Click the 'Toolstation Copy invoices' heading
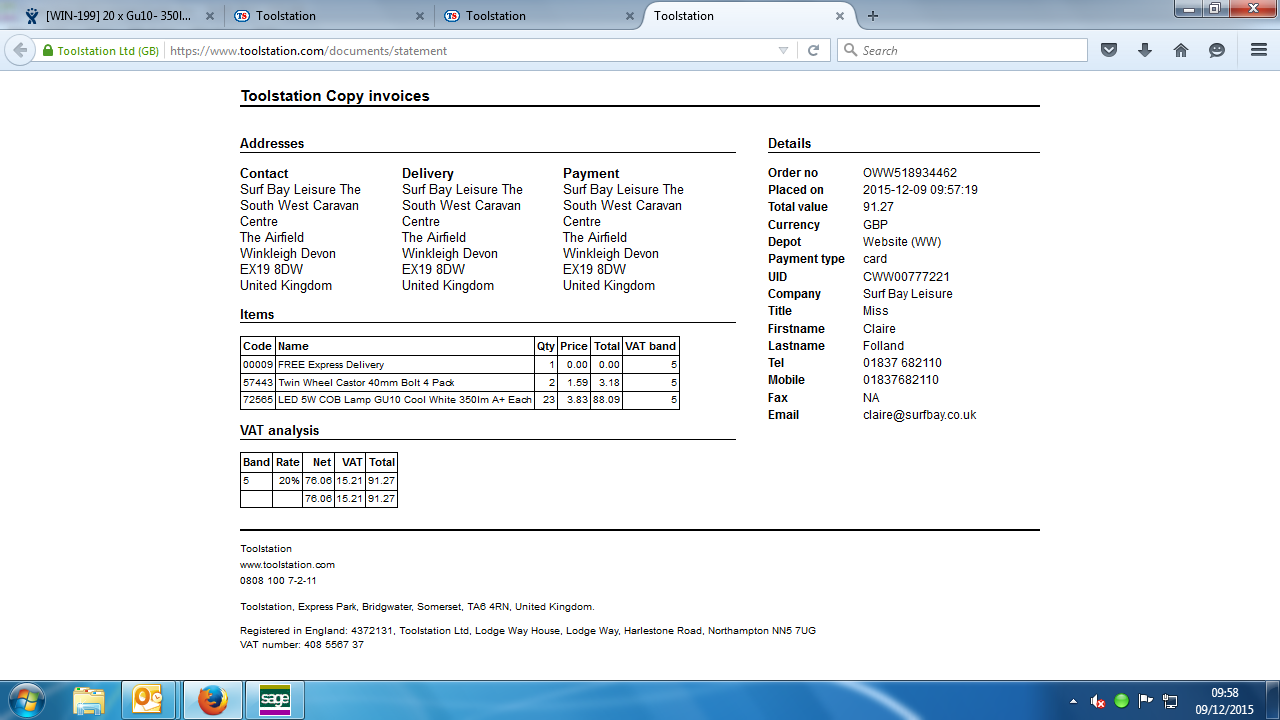Image resolution: width=1280 pixels, height=720 pixels. 335,96
